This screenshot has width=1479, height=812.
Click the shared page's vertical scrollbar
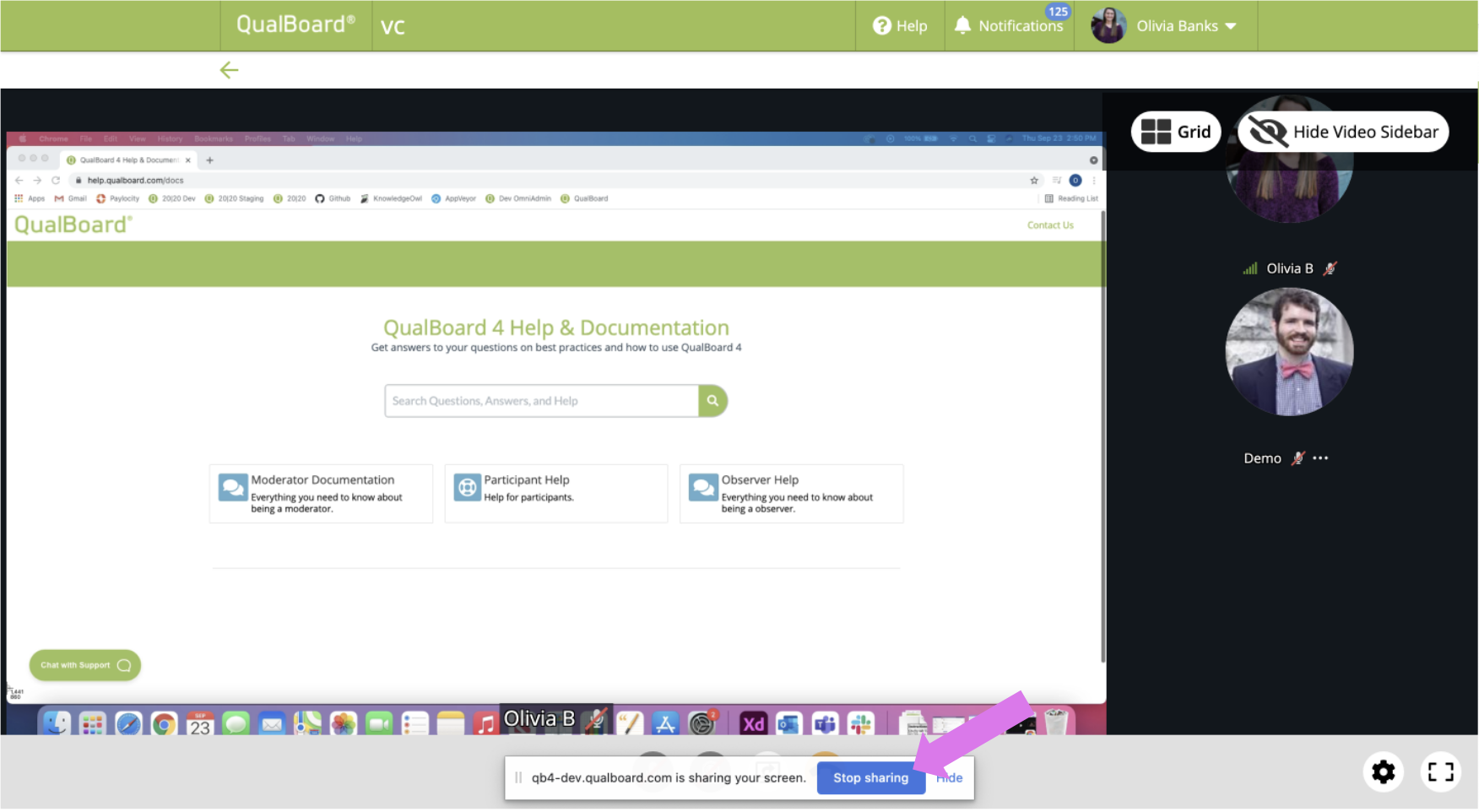1102,436
